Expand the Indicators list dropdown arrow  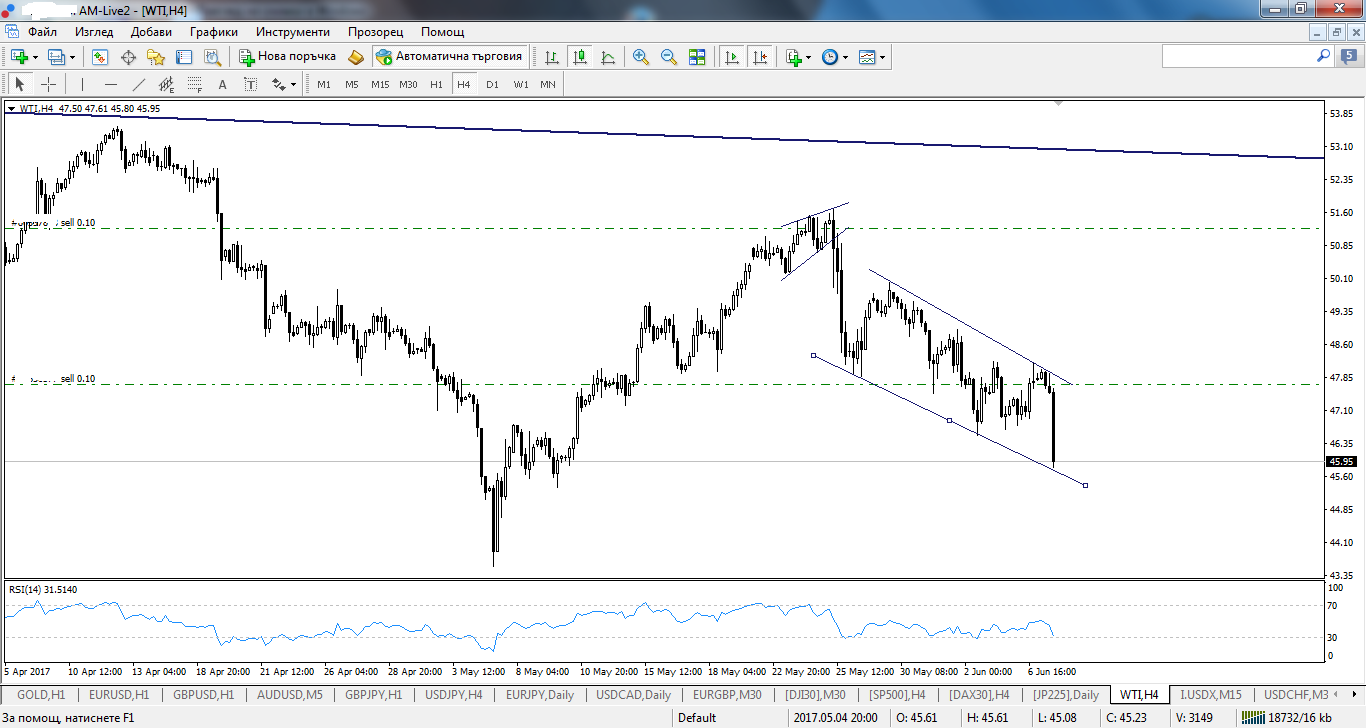tap(809, 58)
